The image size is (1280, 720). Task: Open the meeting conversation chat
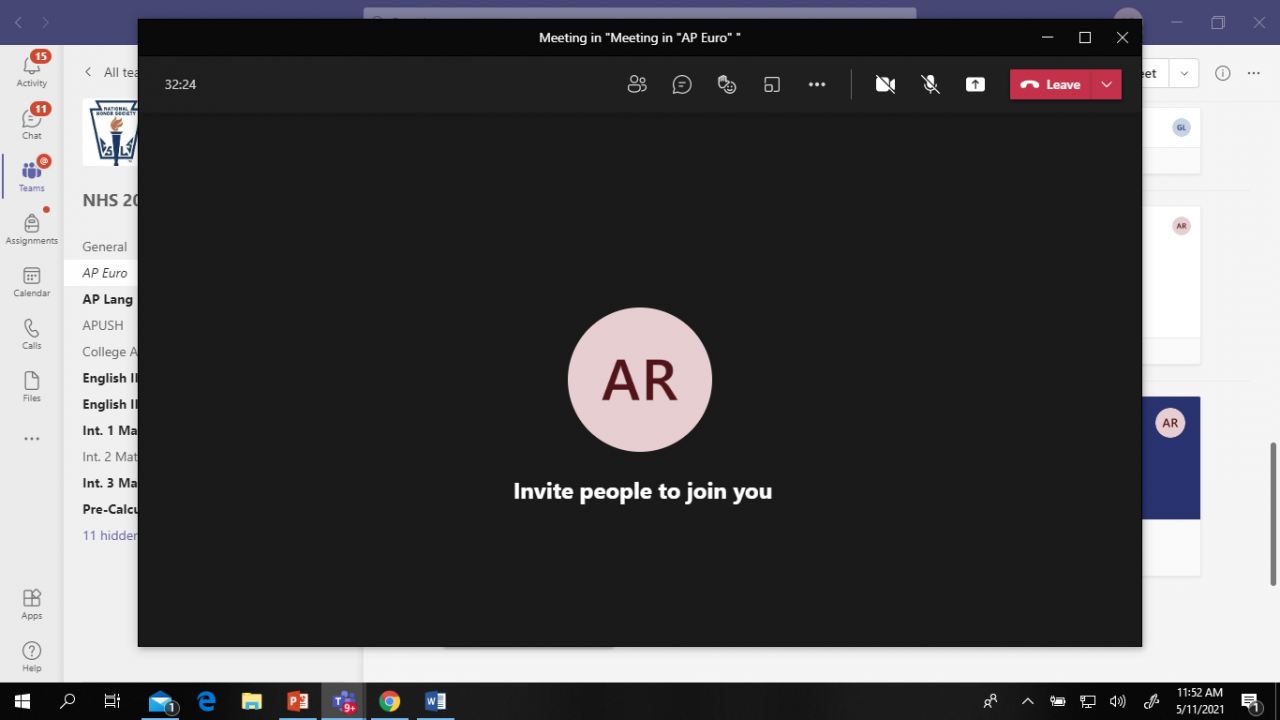(682, 85)
